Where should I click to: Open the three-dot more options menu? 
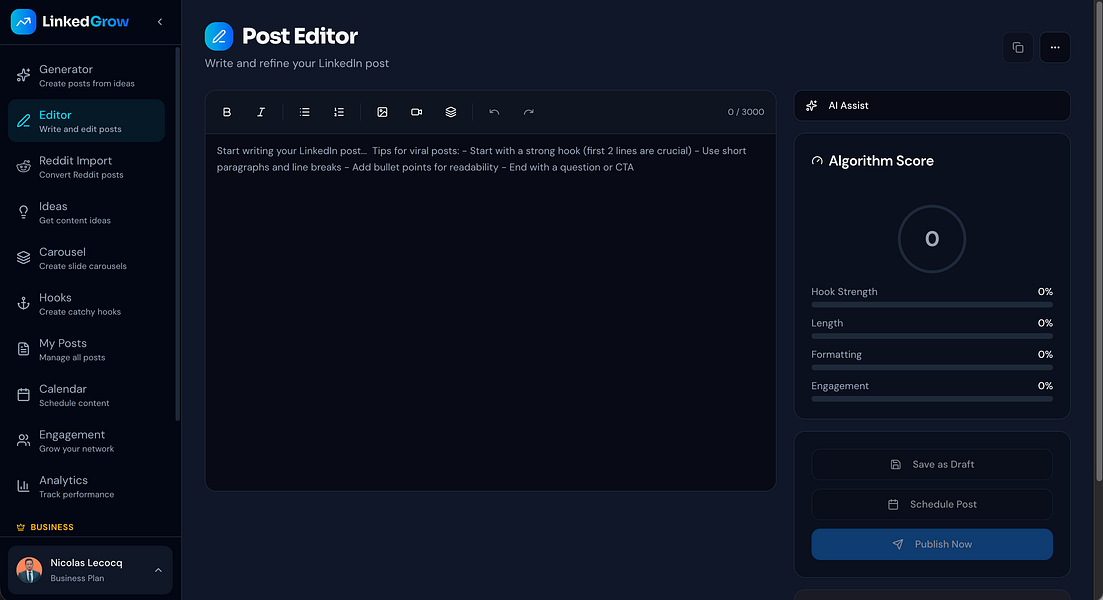click(x=1055, y=47)
